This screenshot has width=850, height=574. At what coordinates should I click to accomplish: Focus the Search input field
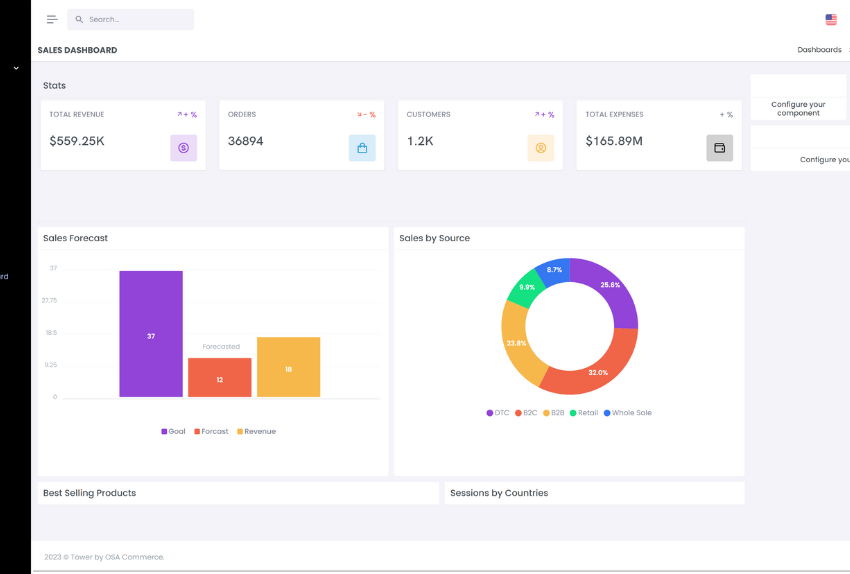(131, 20)
